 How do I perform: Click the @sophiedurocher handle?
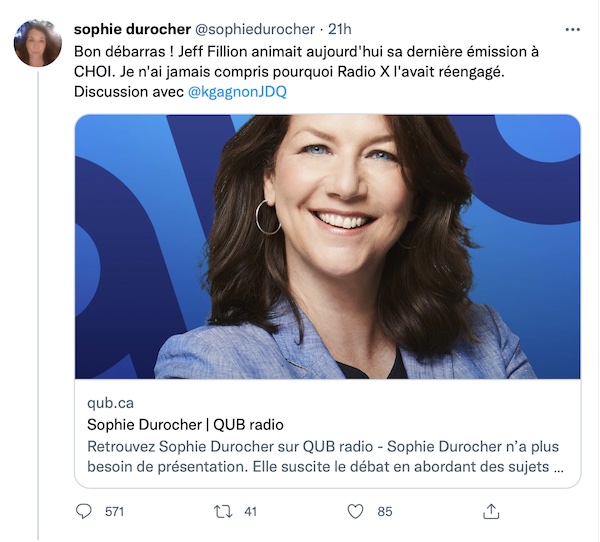(x=255, y=29)
